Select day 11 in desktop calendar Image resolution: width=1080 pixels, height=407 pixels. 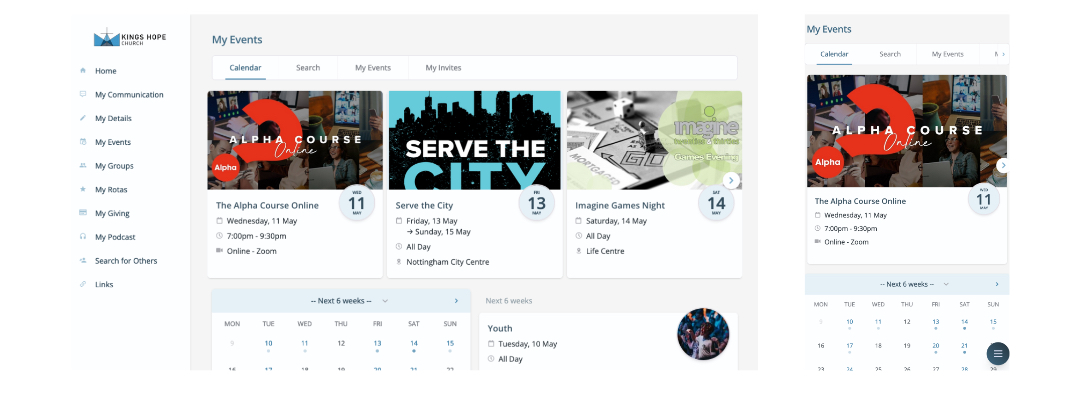pos(304,344)
